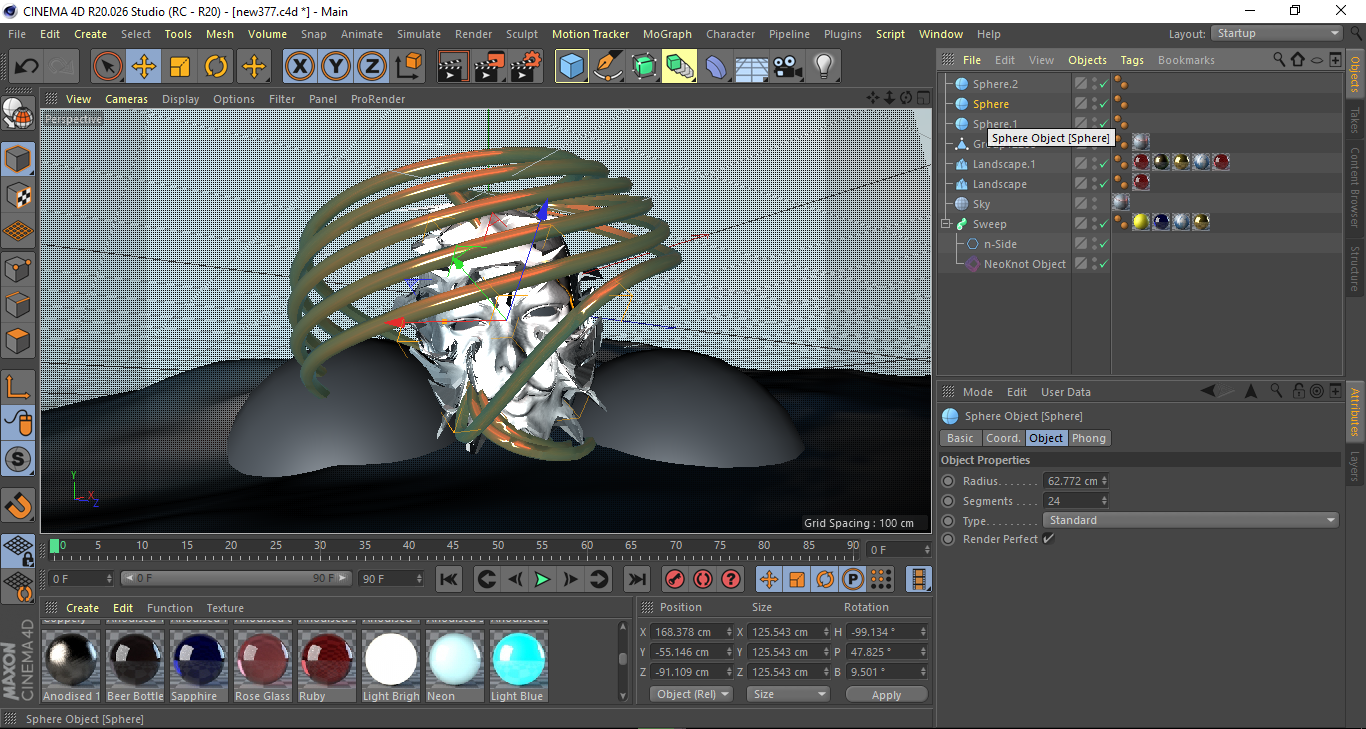Switch to the Phong tab
This screenshot has height=729, width=1366.
tap(1089, 438)
